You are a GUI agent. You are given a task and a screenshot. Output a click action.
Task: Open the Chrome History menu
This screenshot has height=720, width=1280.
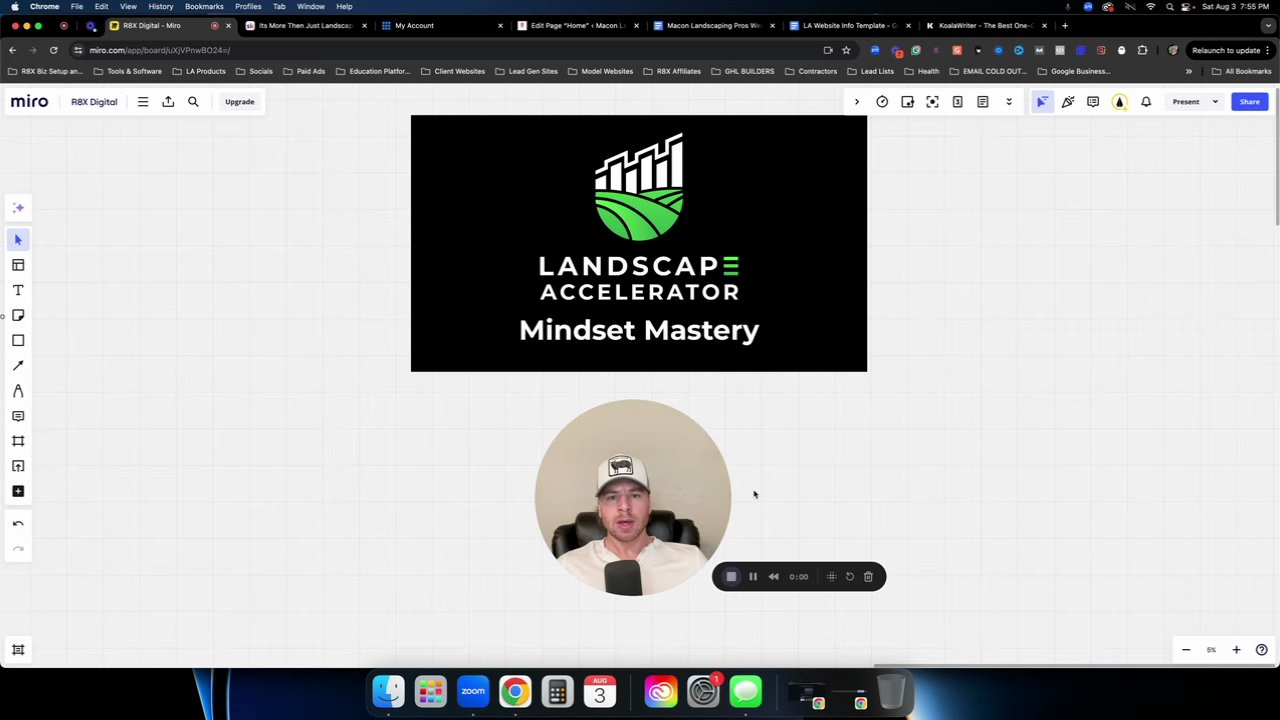[x=160, y=7]
